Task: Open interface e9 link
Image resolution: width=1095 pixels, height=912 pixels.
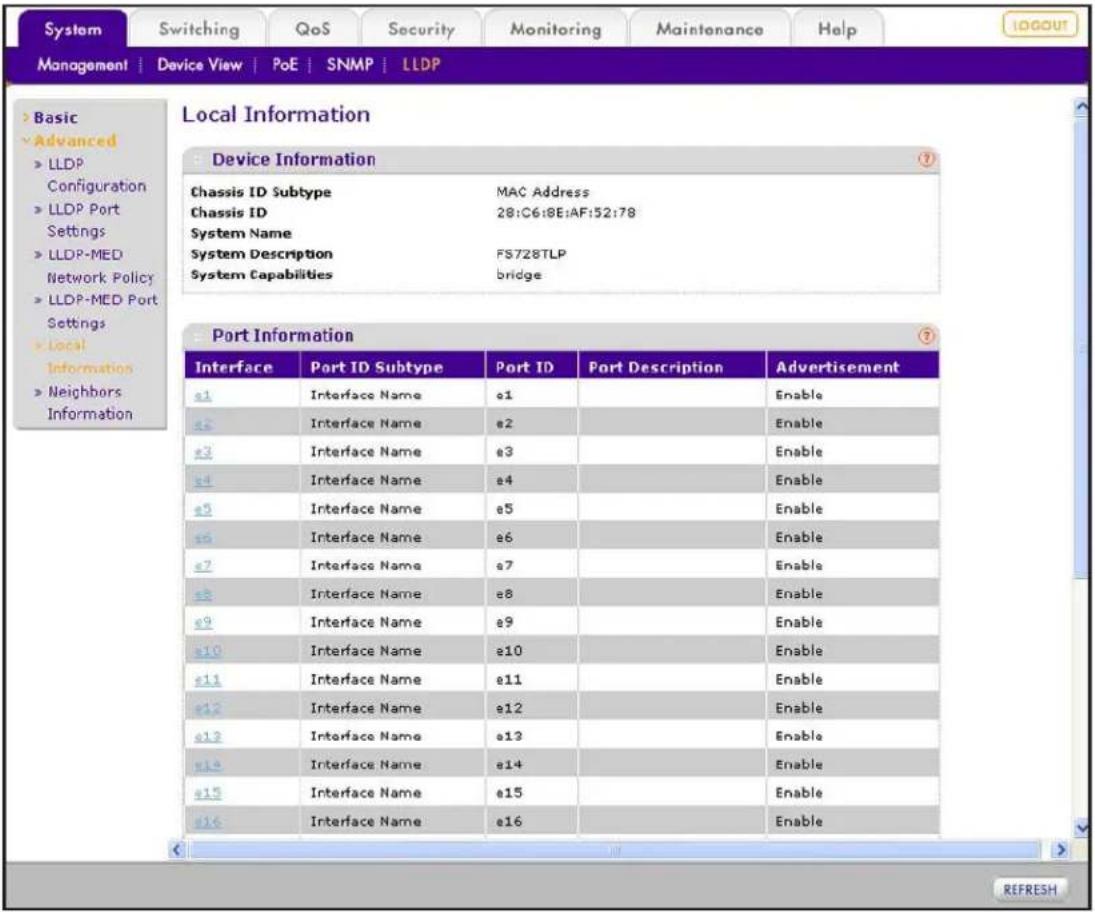Action: click(x=203, y=623)
